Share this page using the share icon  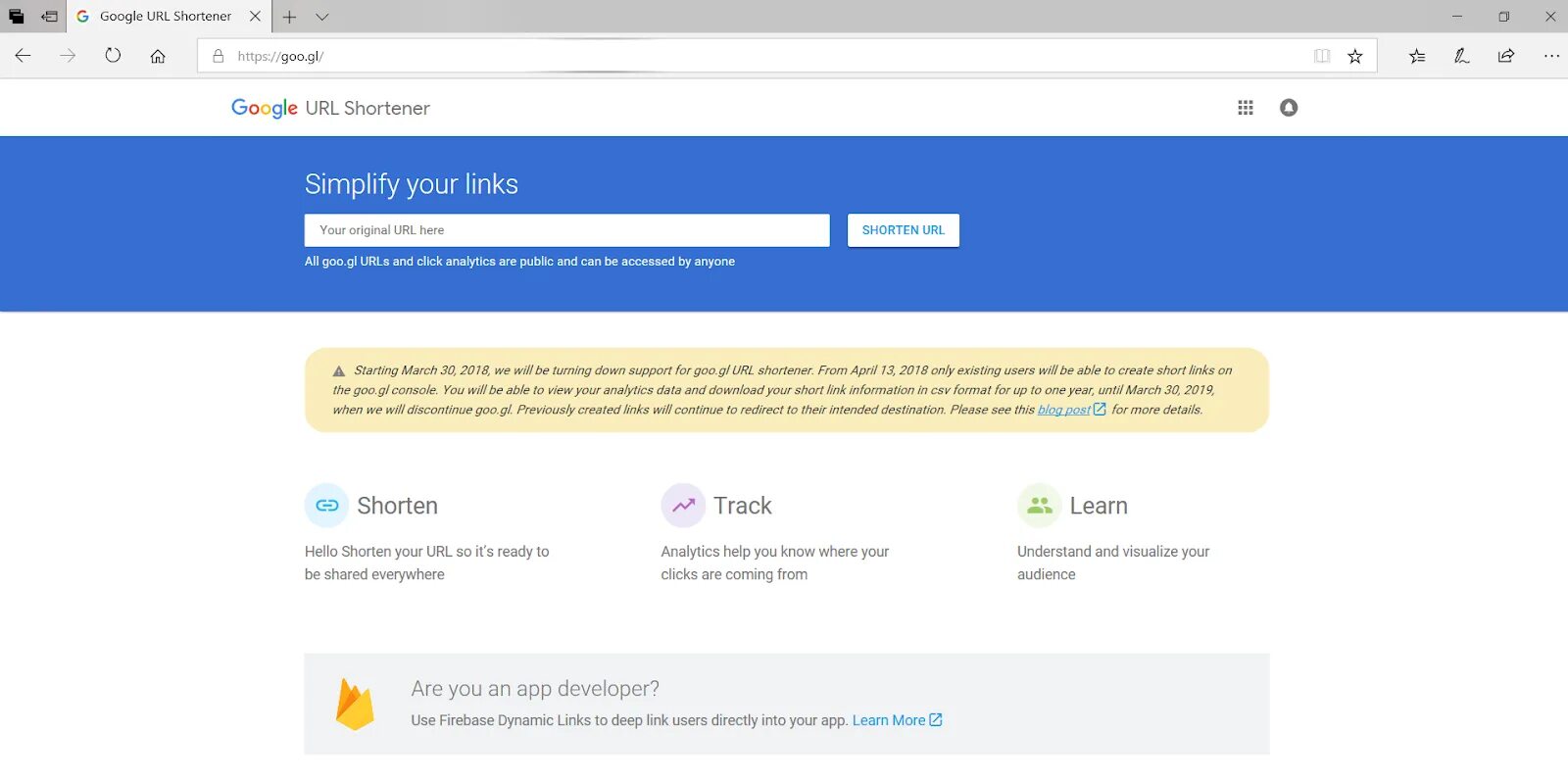(1506, 56)
